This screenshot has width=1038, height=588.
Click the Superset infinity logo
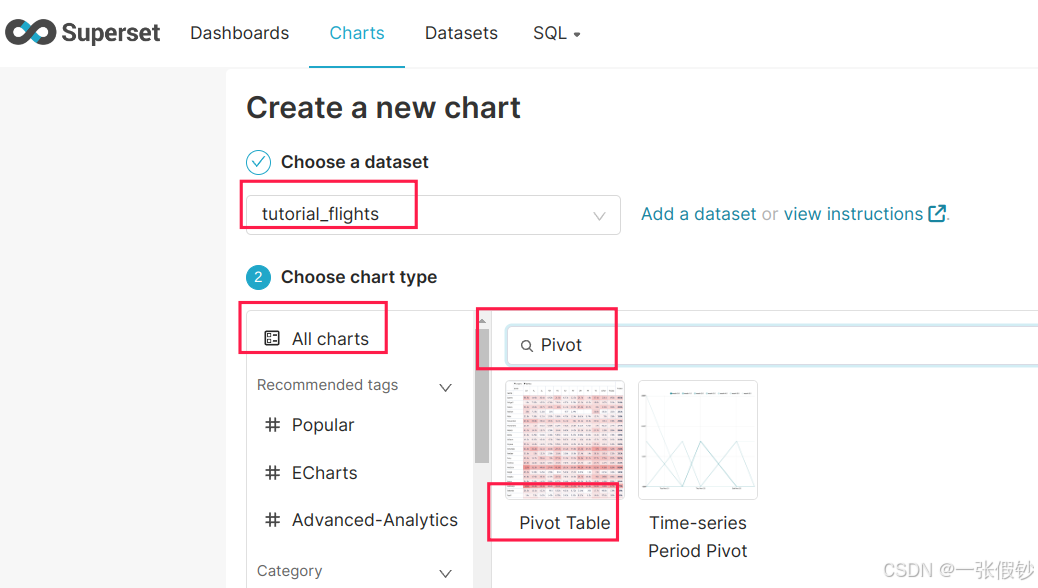[x=31, y=33]
